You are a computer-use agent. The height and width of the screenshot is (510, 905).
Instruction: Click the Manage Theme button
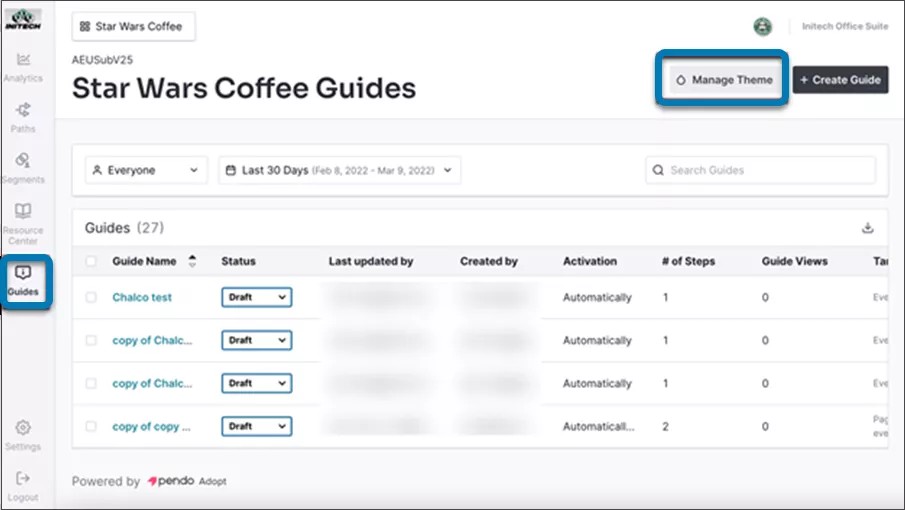pos(723,80)
